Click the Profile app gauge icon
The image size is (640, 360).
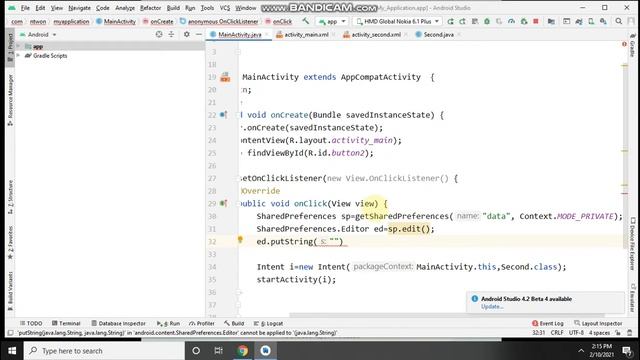511,21
